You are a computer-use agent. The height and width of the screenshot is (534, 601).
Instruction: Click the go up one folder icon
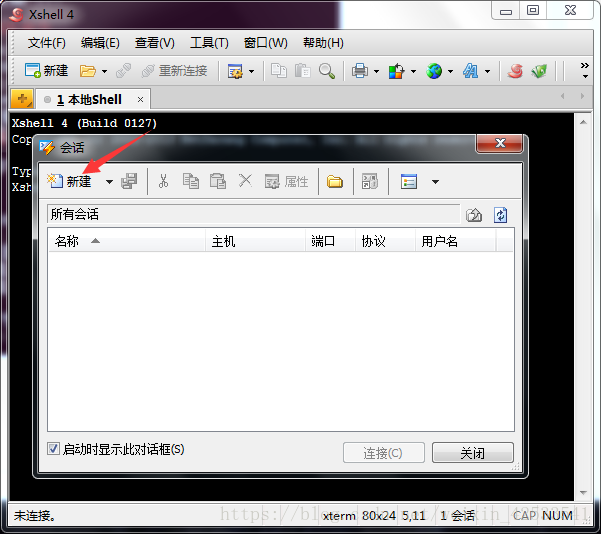tap(474, 215)
